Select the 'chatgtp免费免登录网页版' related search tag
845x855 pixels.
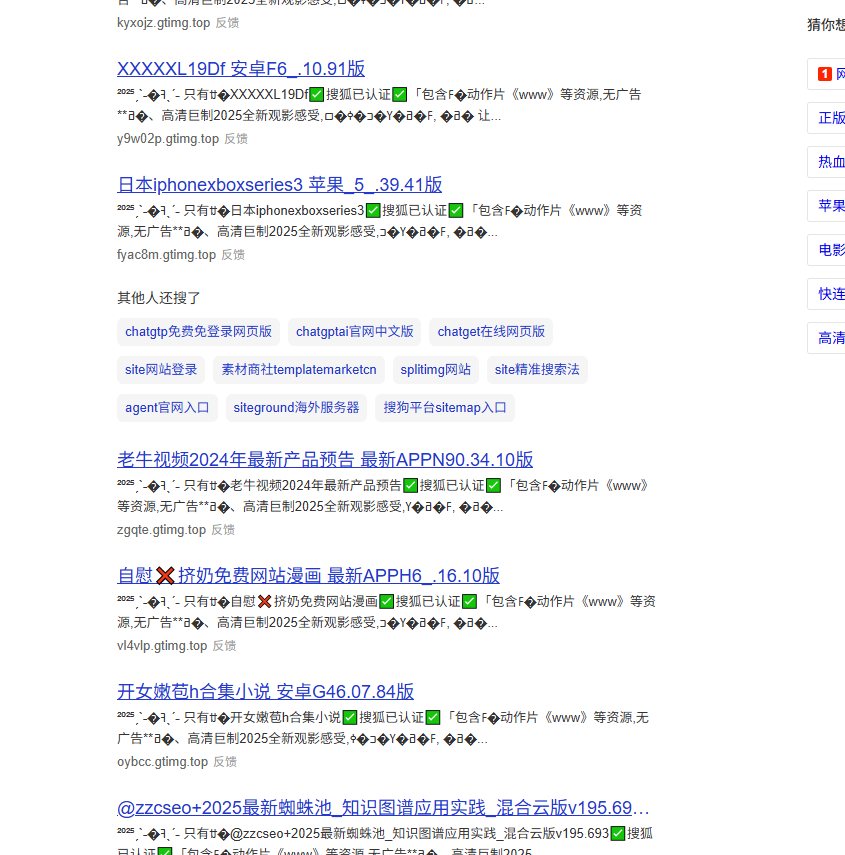pyautogui.click(x=198, y=331)
